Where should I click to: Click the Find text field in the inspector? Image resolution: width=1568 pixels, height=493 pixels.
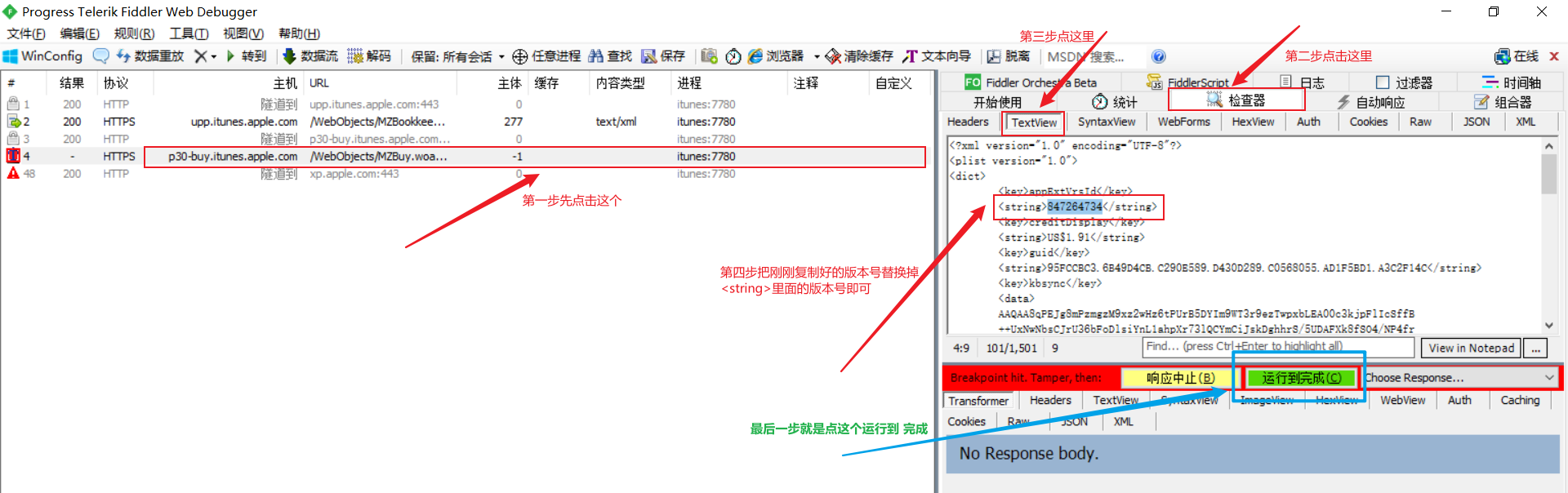coord(1278,347)
